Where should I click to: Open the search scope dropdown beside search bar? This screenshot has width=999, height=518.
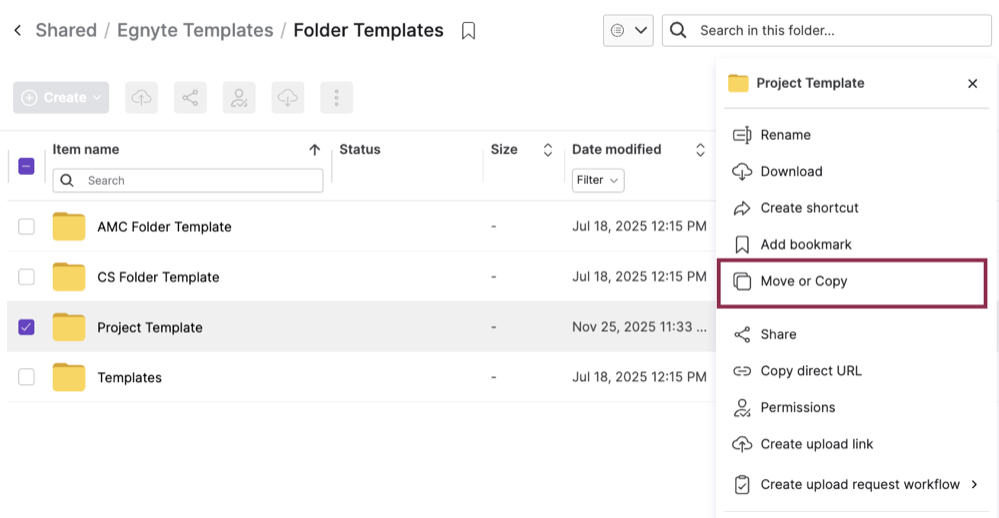coord(628,30)
